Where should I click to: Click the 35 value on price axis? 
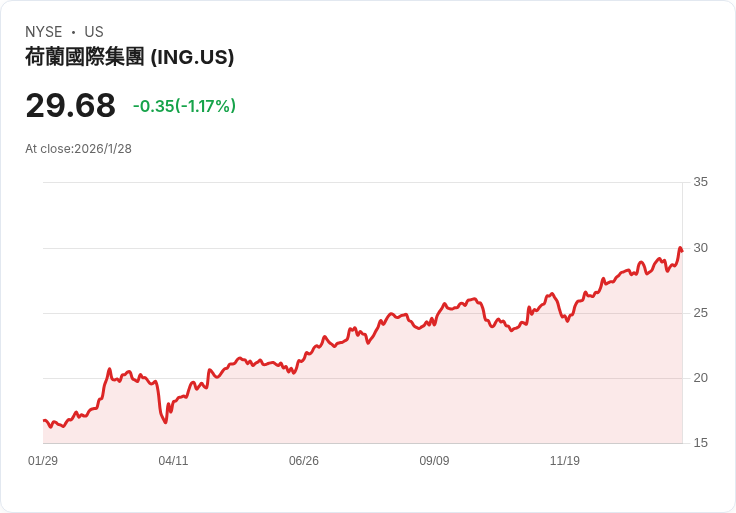pos(700,182)
